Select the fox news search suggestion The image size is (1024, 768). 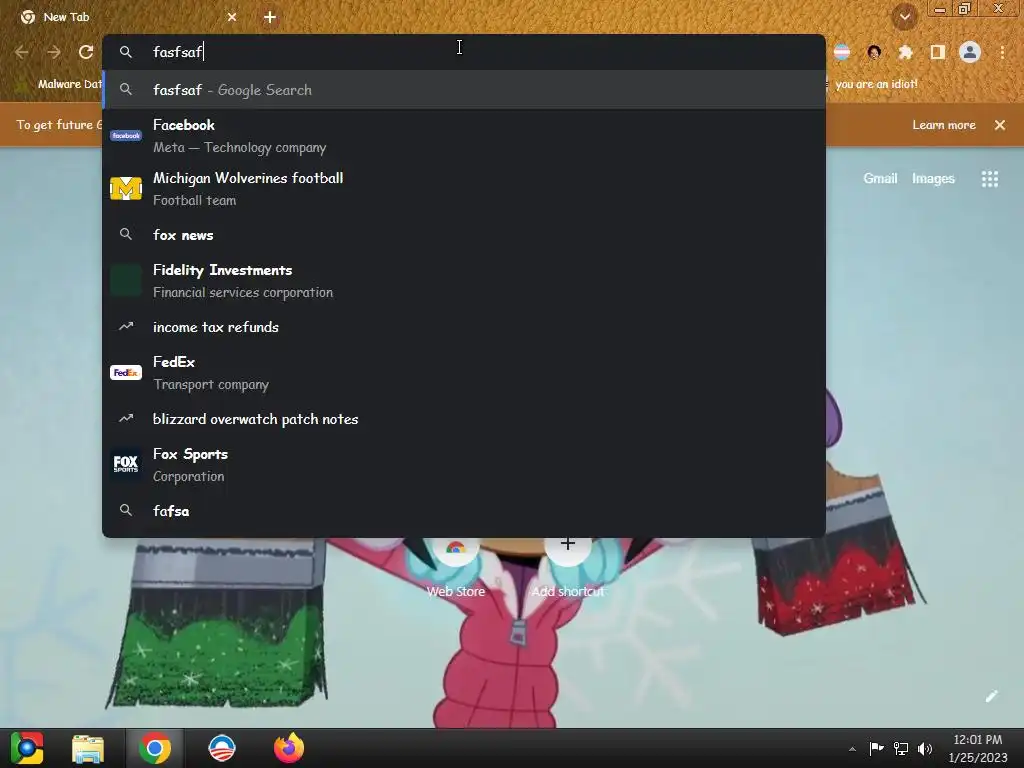click(x=464, y=234)
